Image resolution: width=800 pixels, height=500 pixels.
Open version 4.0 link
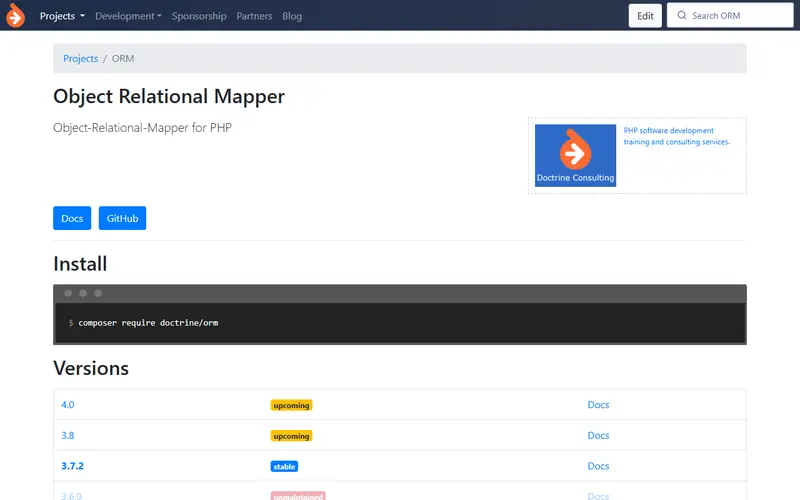click(67, 405)
